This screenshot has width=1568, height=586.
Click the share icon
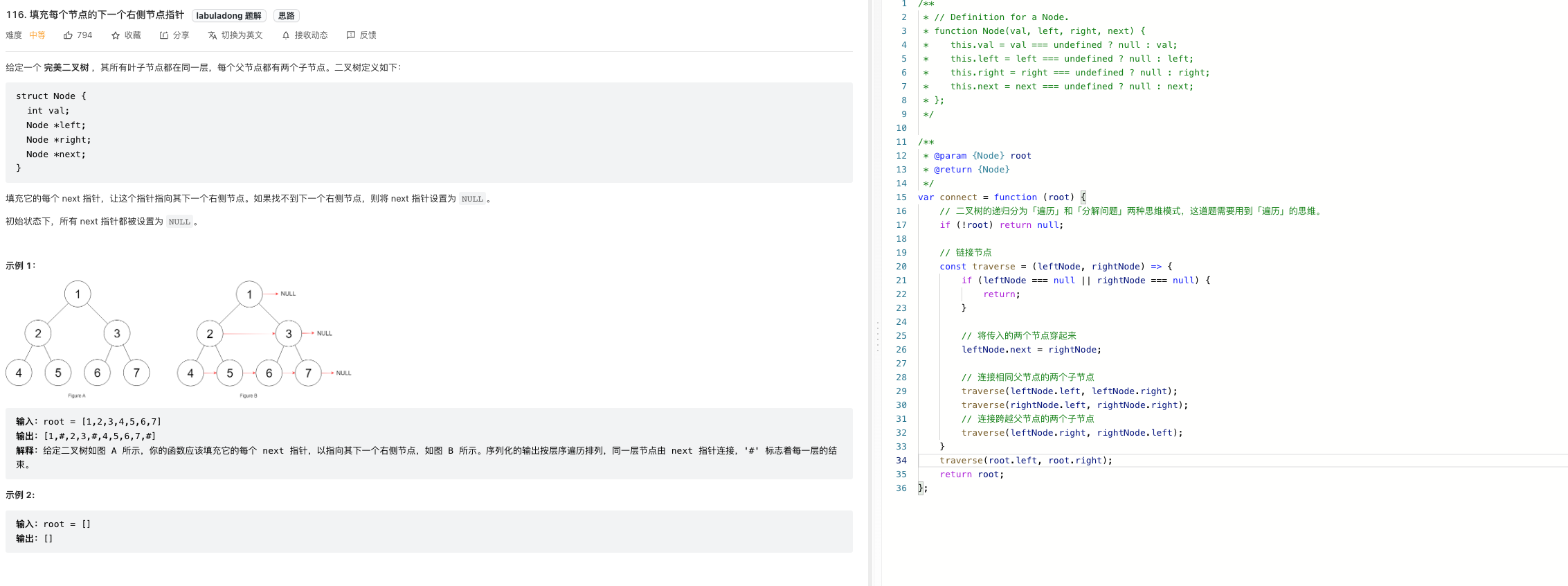click(164, 35)
